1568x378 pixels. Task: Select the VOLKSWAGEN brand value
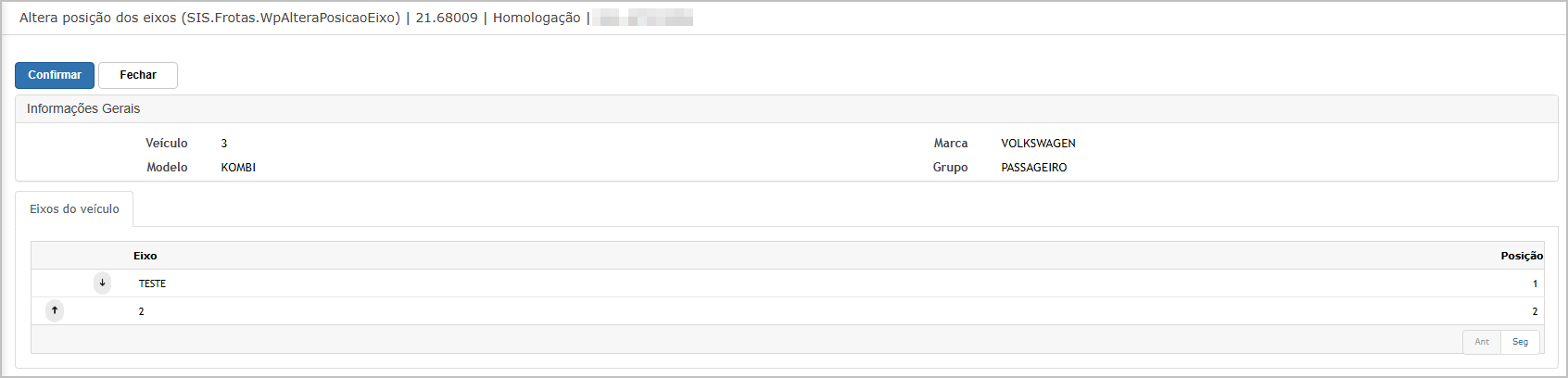(x=1038, y=144)
